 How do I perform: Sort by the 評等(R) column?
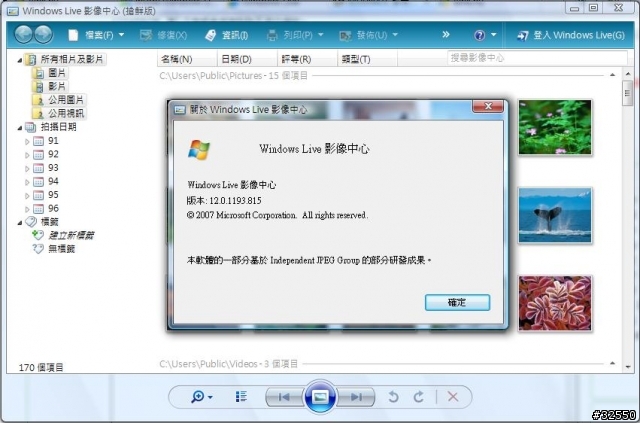pyautogui.click(x=307, y=59)
